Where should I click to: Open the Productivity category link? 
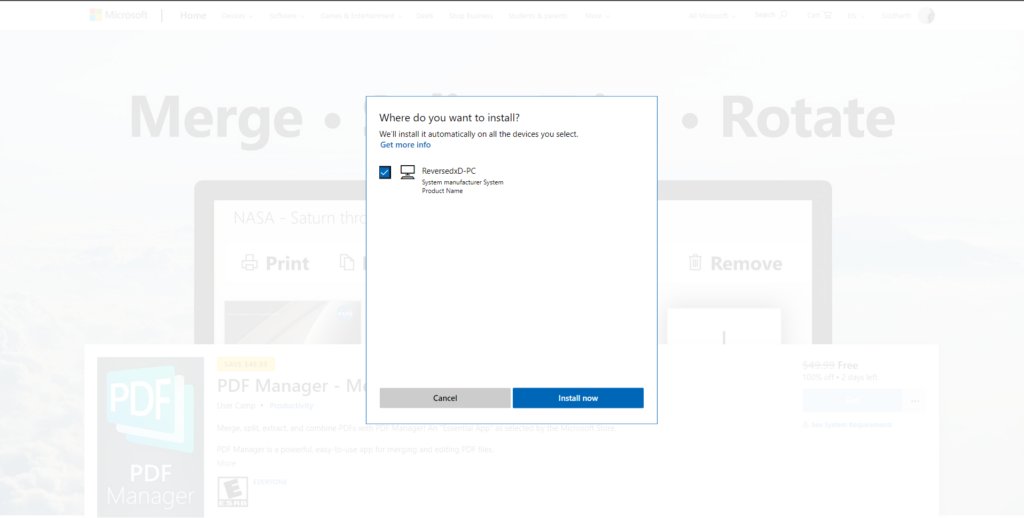click(291, 406)
